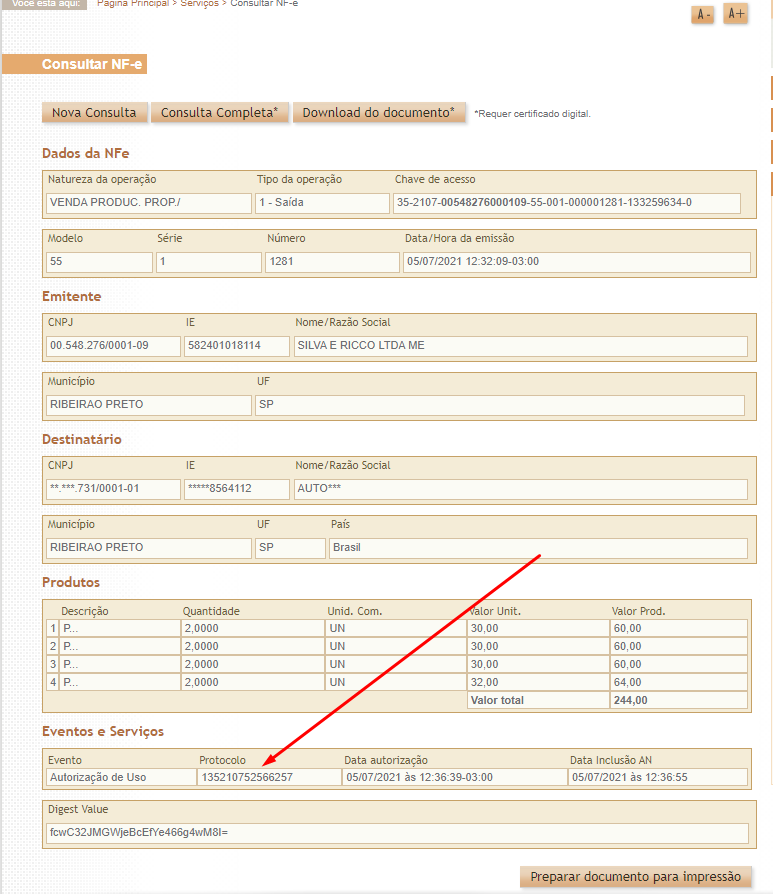Viewport: 773px width, 894px height.
Task: Click Destinatário CNPJ **.***.731/0001-01
Action: point(113,489)
